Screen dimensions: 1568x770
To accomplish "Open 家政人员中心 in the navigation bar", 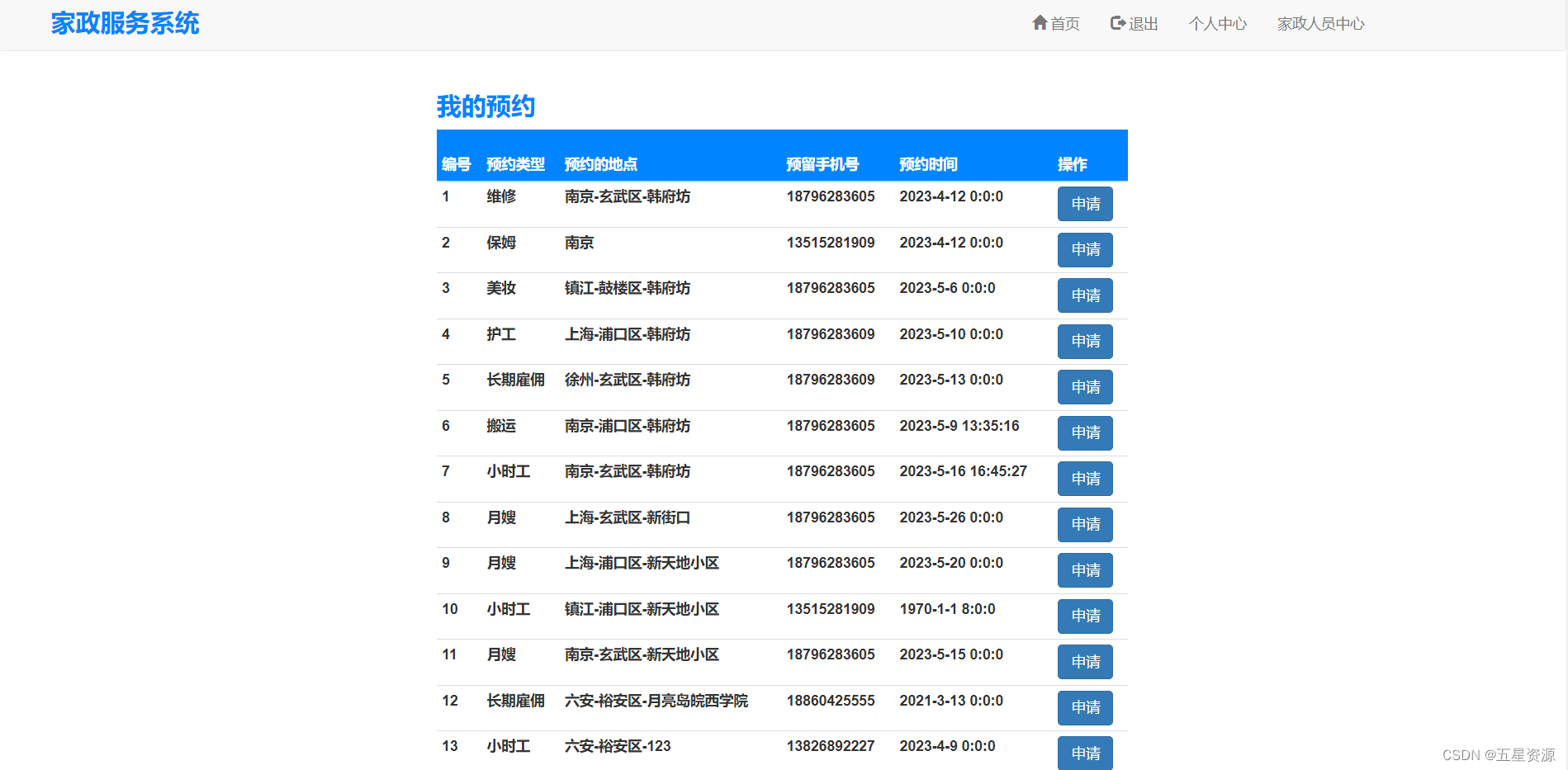I will [1321, 24].
